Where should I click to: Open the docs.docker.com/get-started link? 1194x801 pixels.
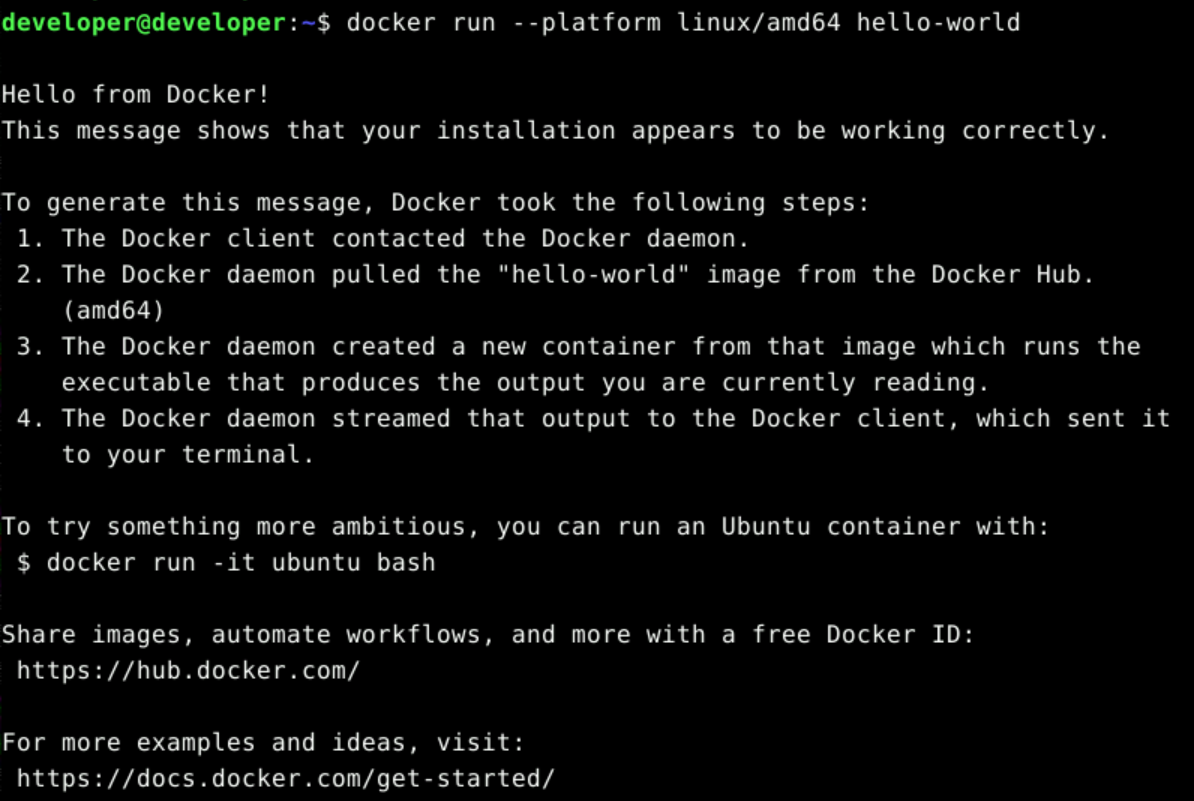coord(286,779)
